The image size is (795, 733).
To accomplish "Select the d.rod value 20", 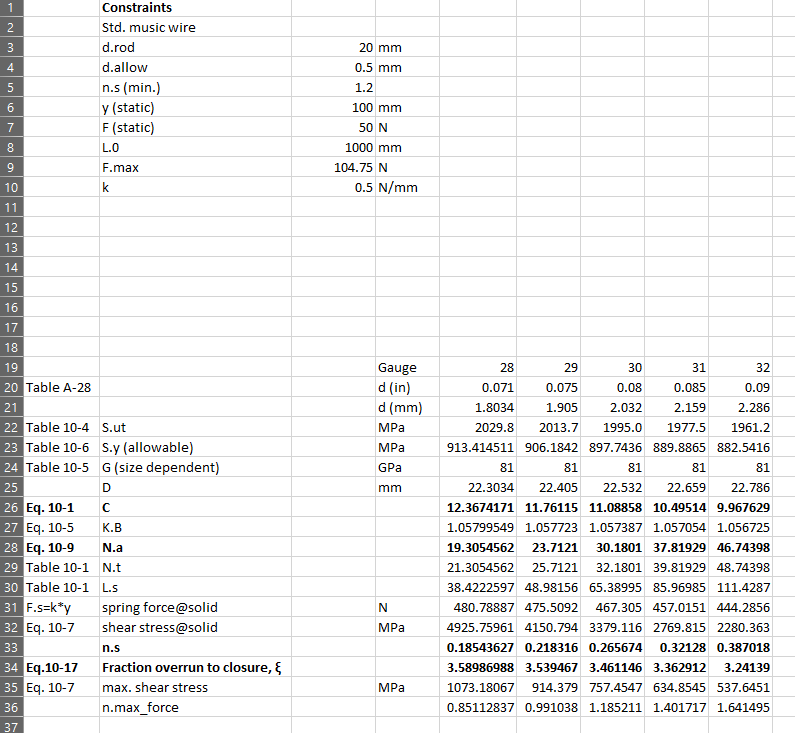I will click(333, 47).
